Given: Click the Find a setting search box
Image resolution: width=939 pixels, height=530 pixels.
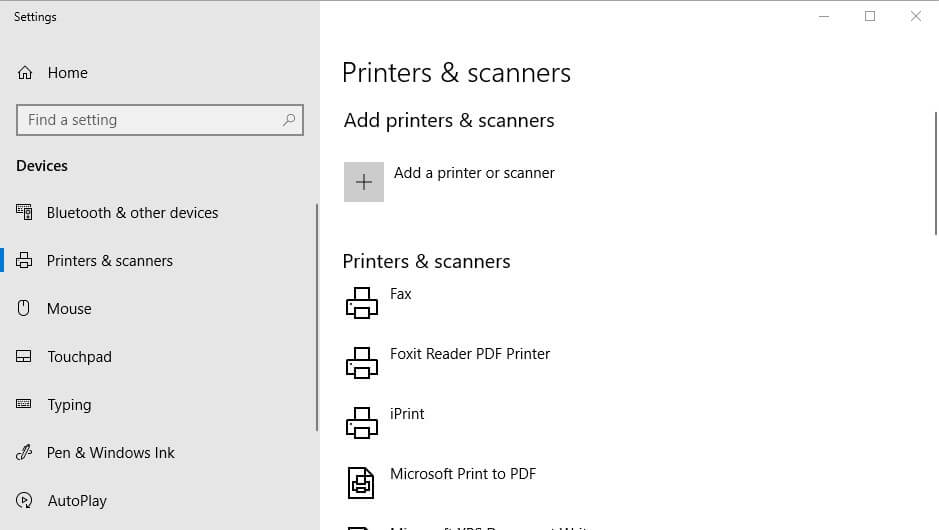Looking at the screenshot, I should pyautogui.click(x=160, y=120).
